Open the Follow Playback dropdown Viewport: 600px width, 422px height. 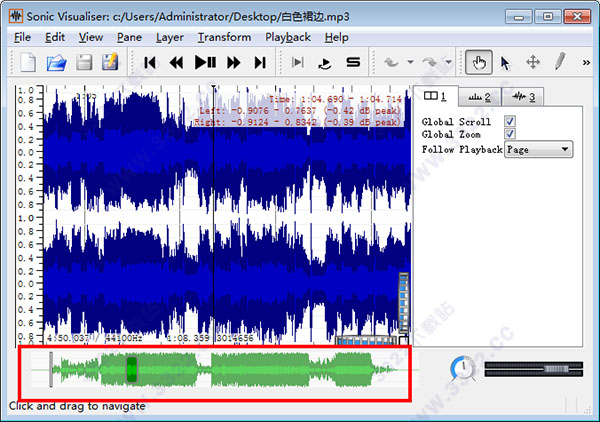click(x=538, y=149)
